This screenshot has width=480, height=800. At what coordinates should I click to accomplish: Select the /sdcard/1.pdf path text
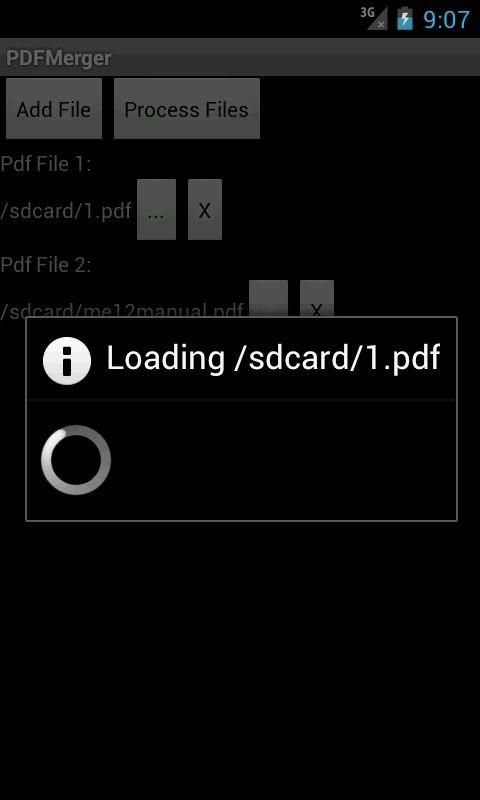click(x=66, y=210)
